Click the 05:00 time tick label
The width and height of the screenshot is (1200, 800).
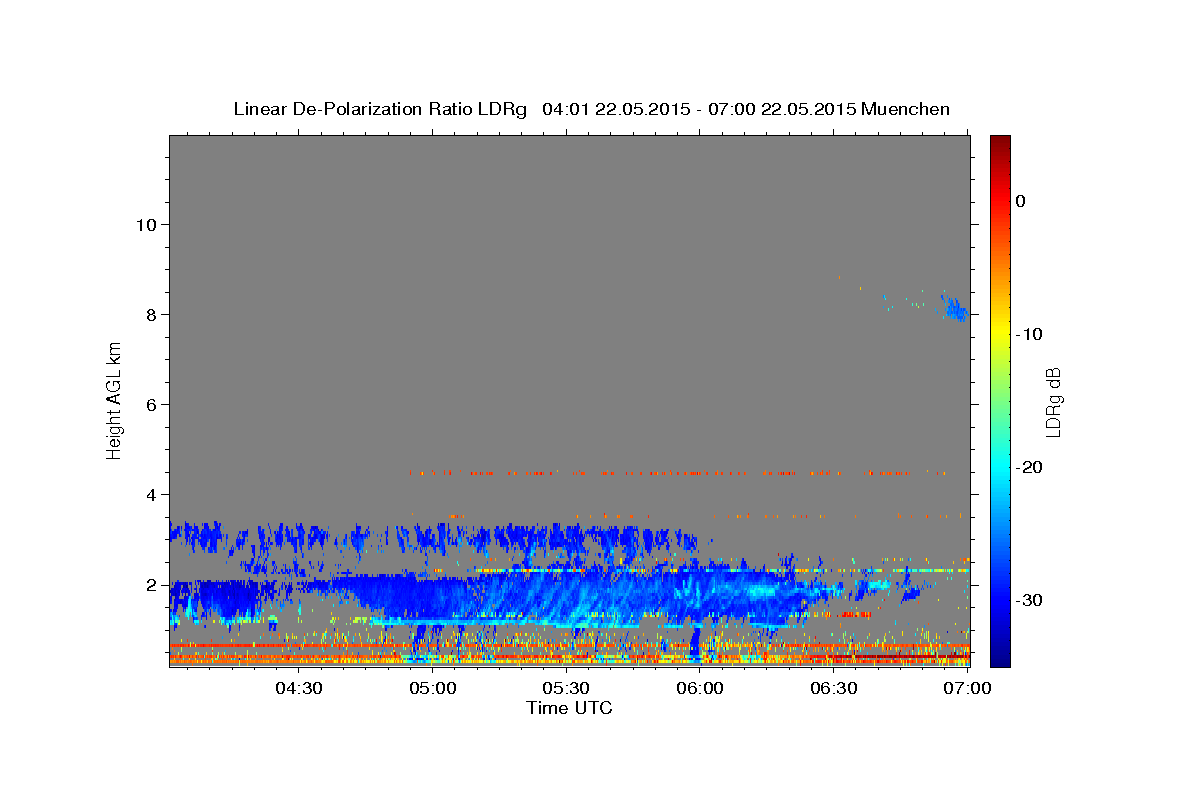(433, 688)
